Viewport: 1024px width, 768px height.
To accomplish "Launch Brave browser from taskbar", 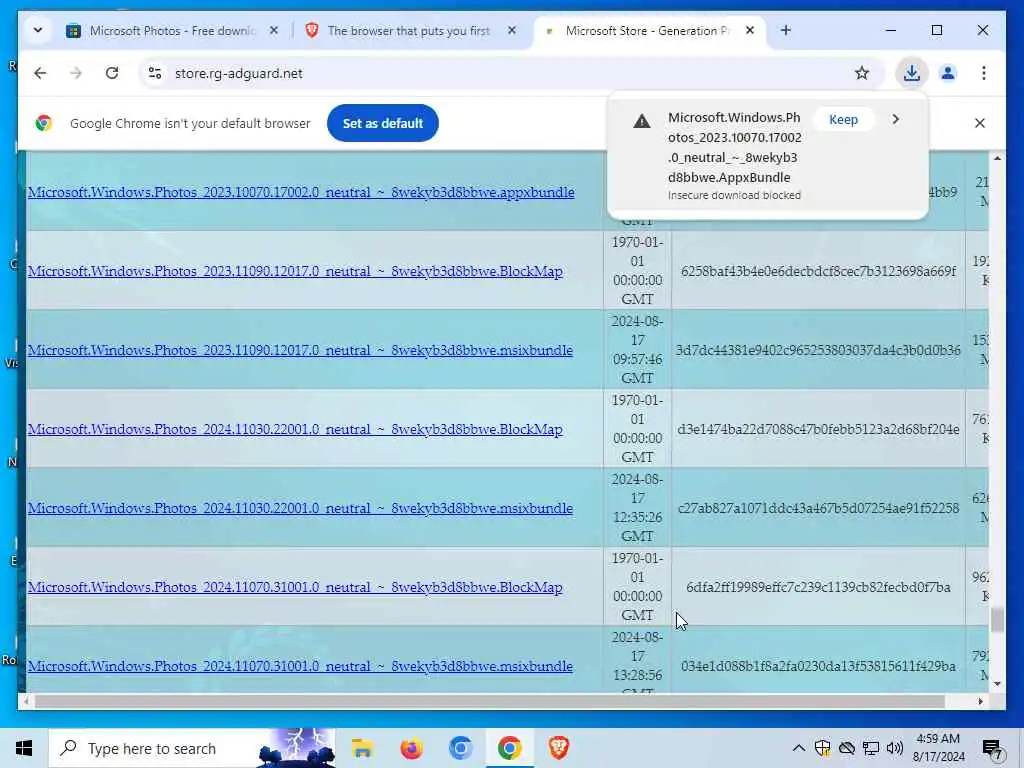I will 558,748.
